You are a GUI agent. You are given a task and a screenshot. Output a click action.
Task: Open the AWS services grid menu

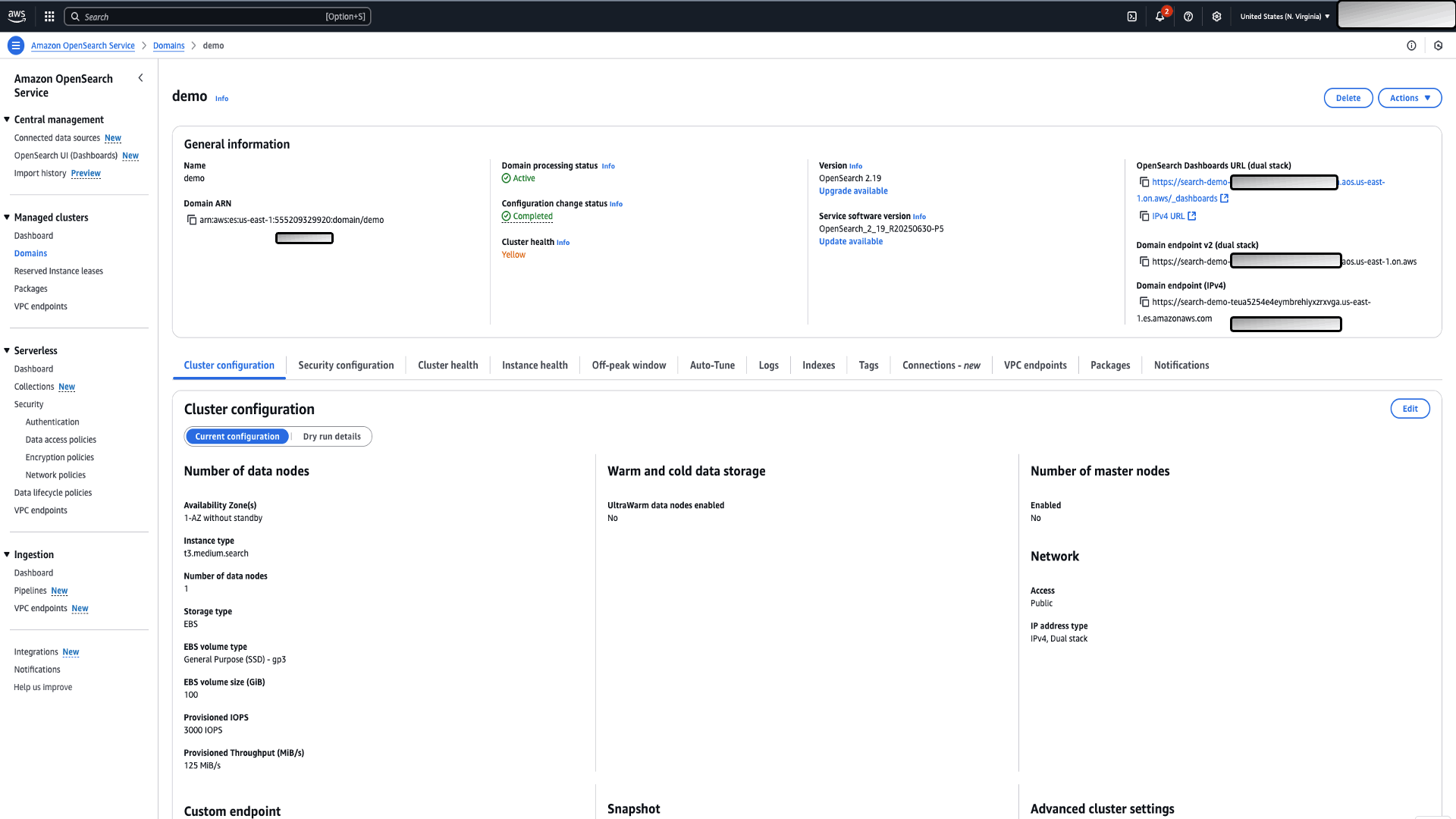click(49, 17)
